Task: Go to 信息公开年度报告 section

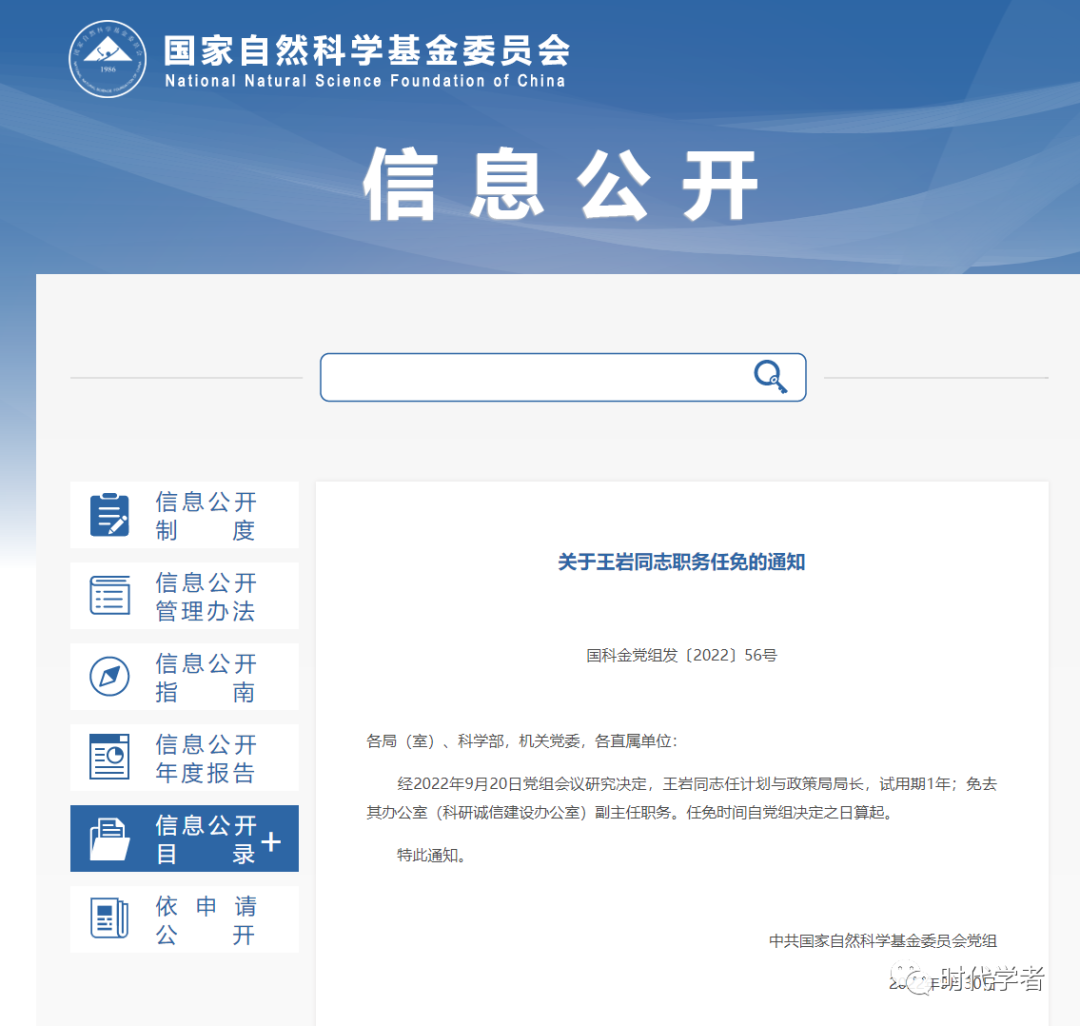Action: [185, 757]
